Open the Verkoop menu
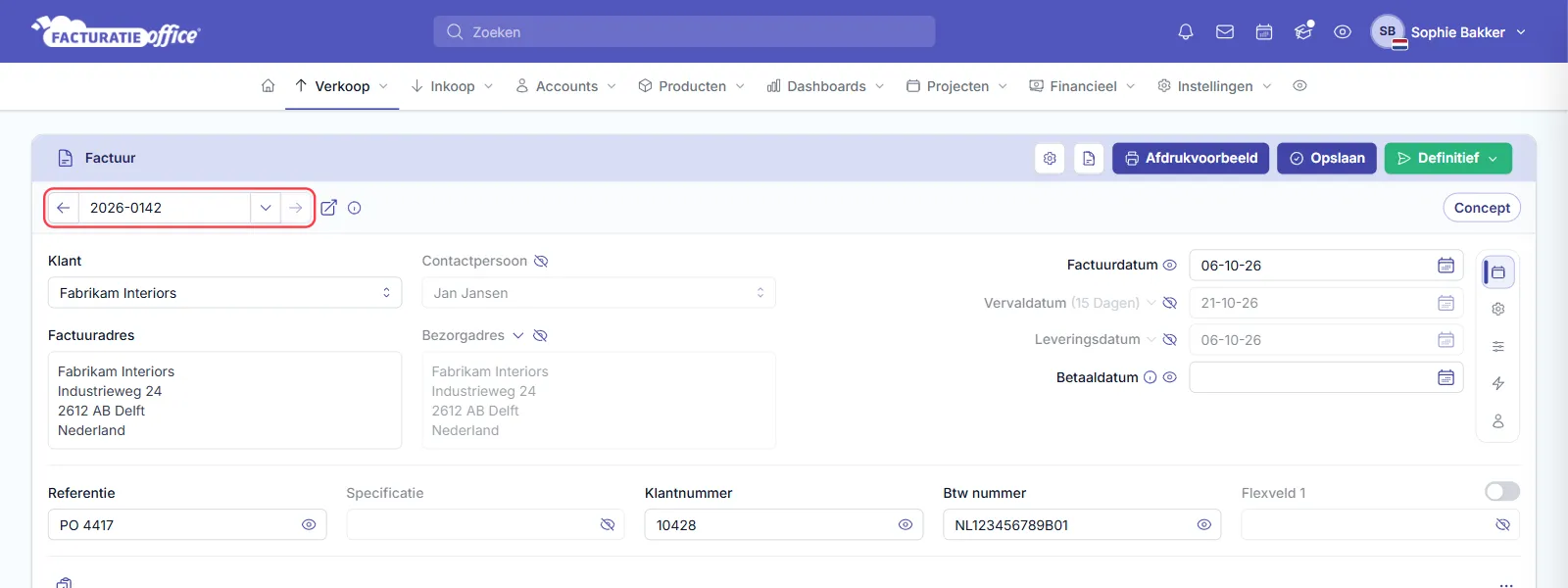Image resolution: width=1568 pixels, height=588 pixels. (x=342, y=86)
